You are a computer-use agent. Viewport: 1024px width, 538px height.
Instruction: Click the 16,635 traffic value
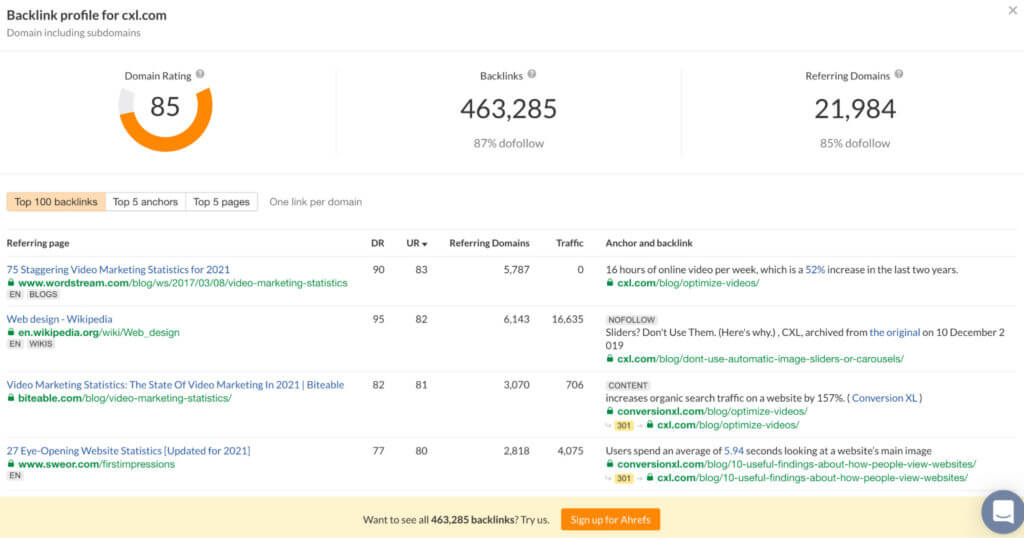click(568, 319)
